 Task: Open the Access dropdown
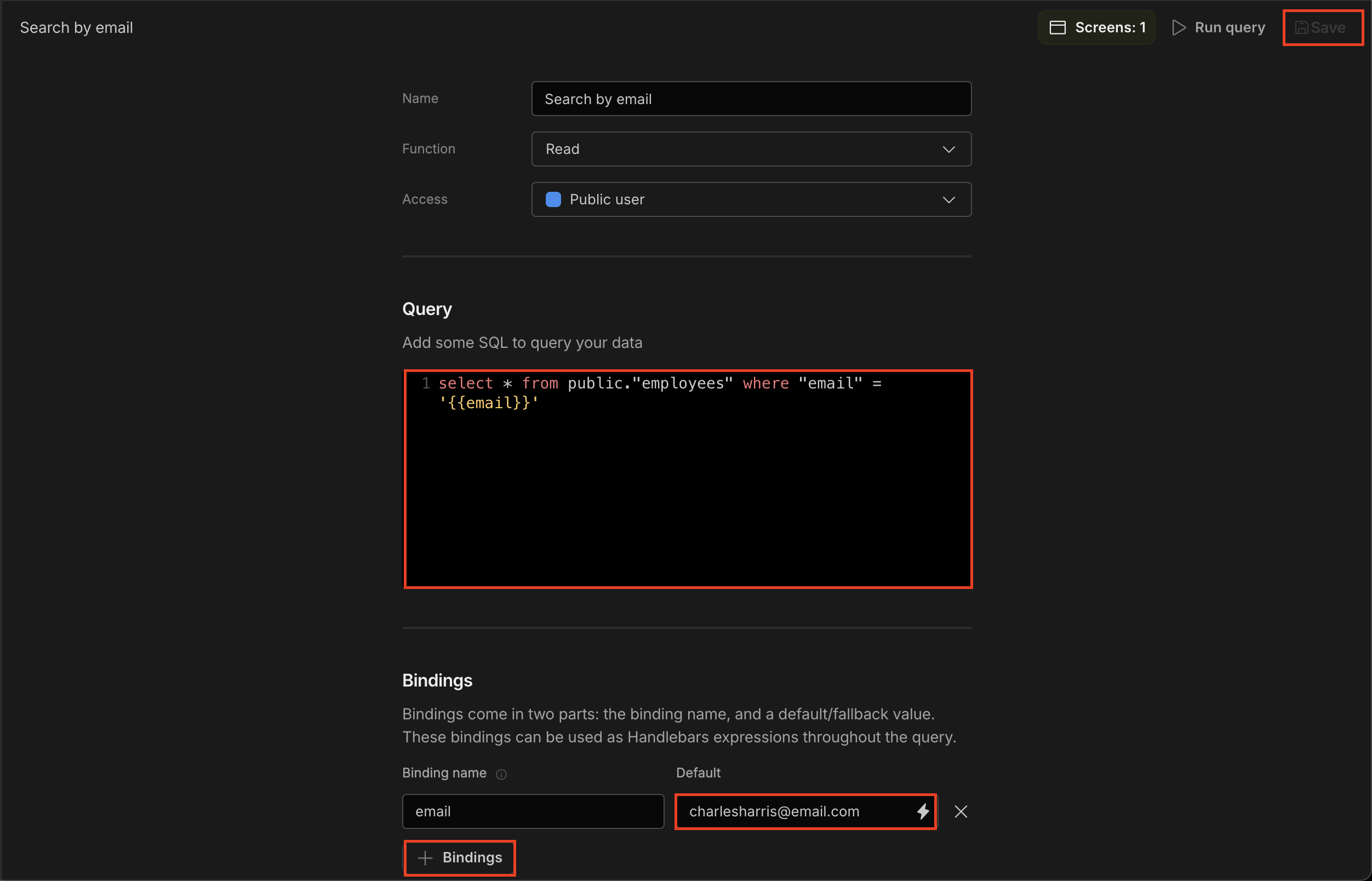[x=751, y=199]
